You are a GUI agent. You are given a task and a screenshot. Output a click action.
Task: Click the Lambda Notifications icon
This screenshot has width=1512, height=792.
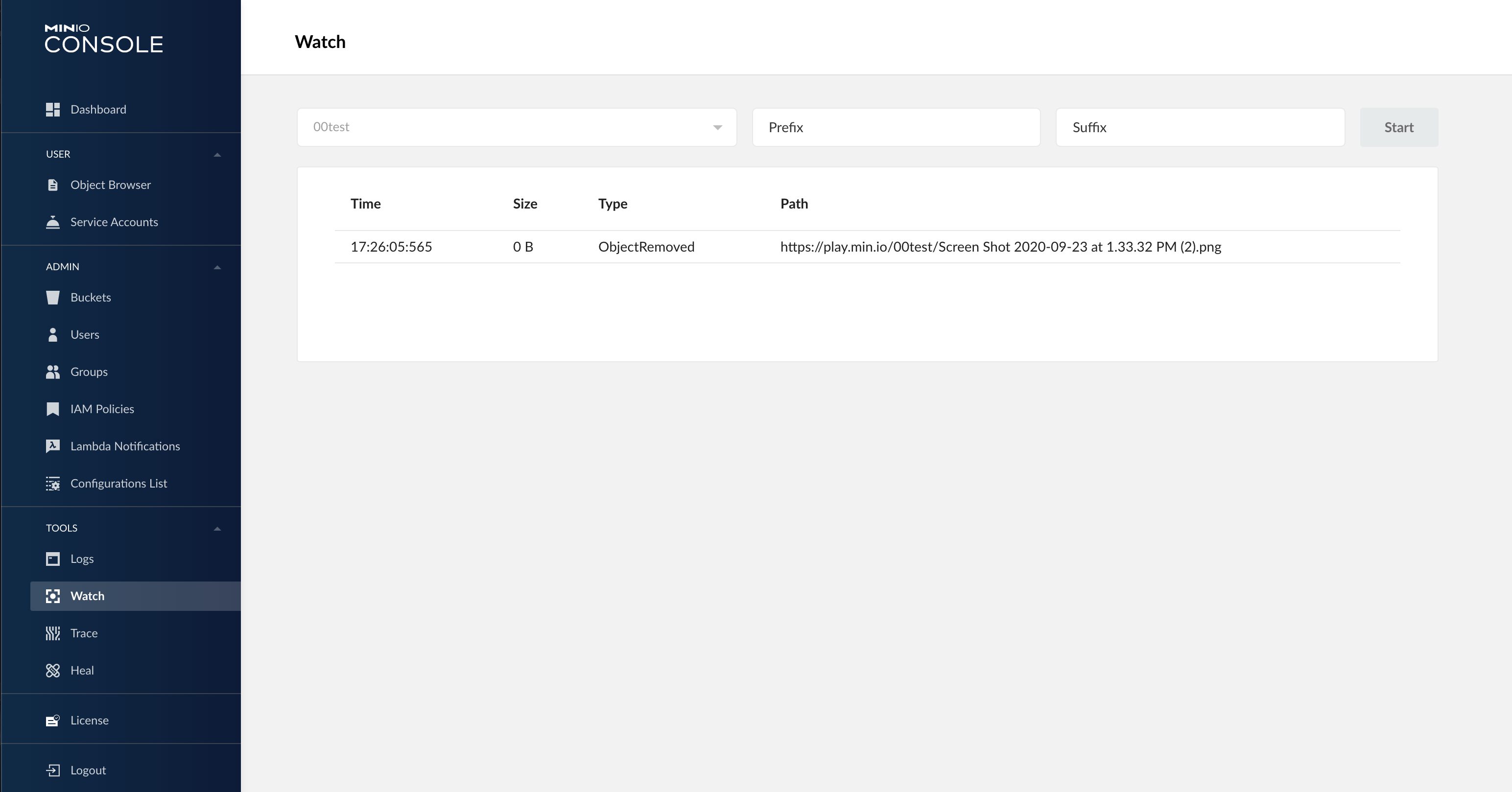click(53, 446)
